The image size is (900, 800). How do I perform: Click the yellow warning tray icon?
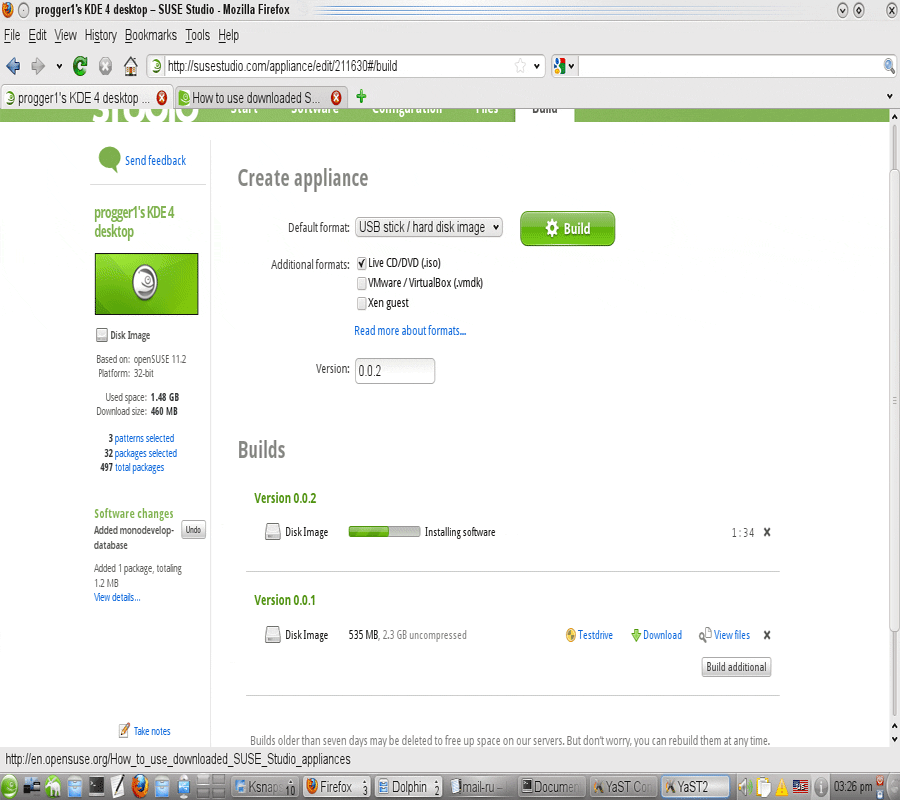782,786
